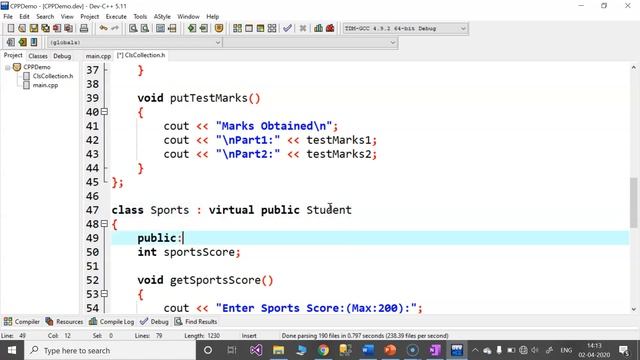Click the scrollbar up arrow in editor
Viewport: 640px width, 360px height.
633,67
